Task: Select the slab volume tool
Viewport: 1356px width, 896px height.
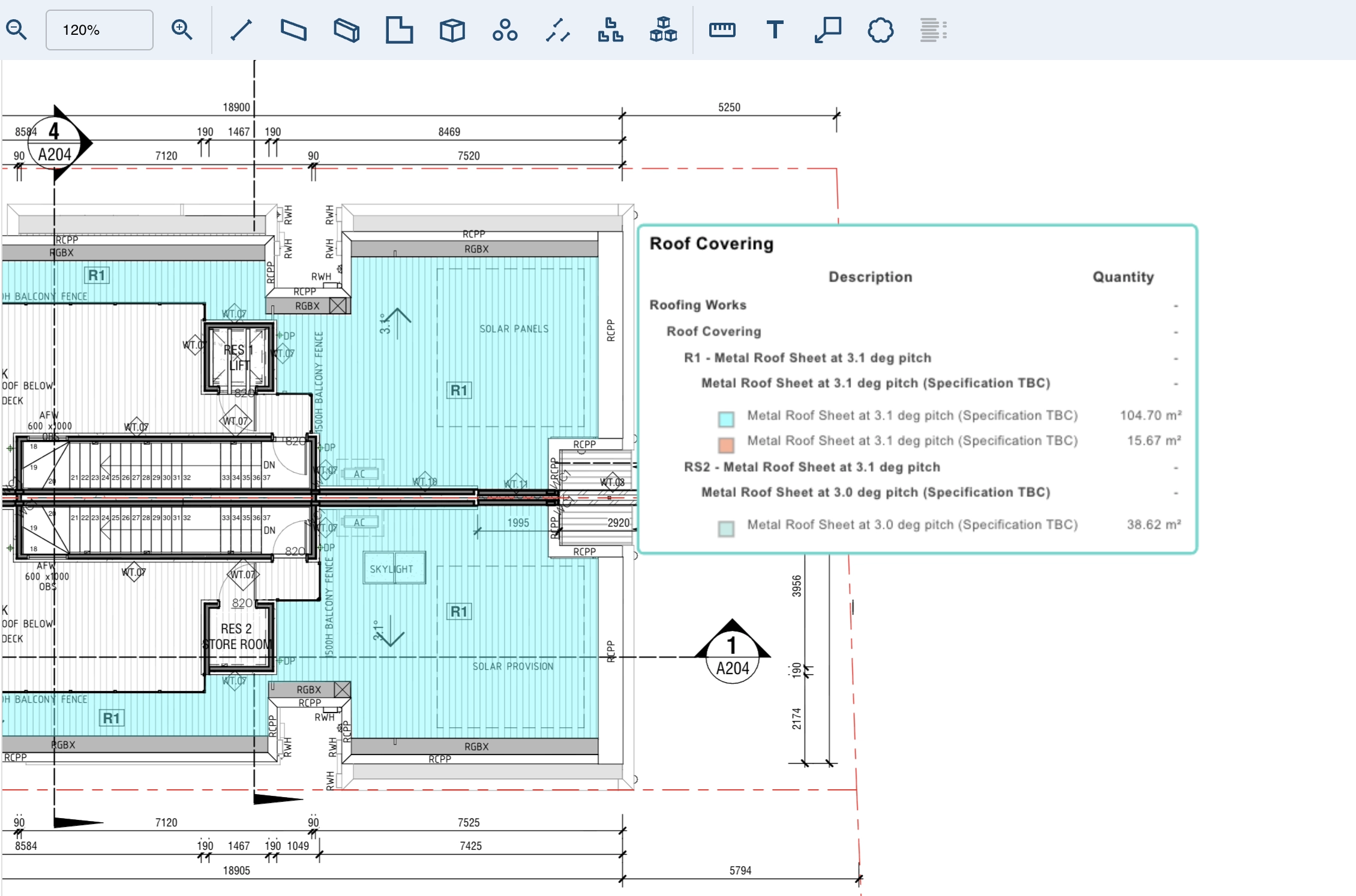Action: (347, 30)
